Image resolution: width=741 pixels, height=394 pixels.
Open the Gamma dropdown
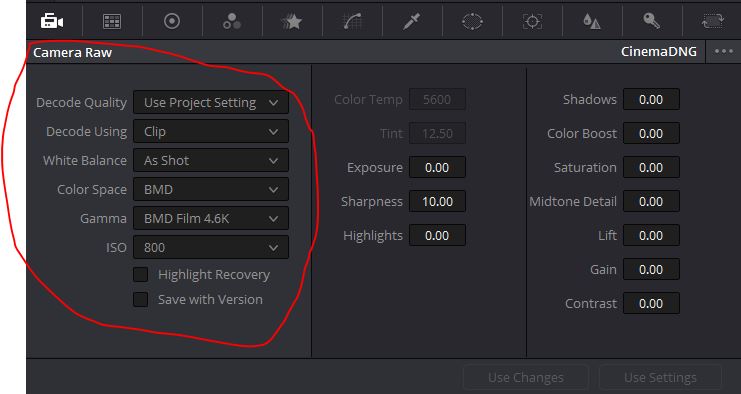(x=211, y=219)
